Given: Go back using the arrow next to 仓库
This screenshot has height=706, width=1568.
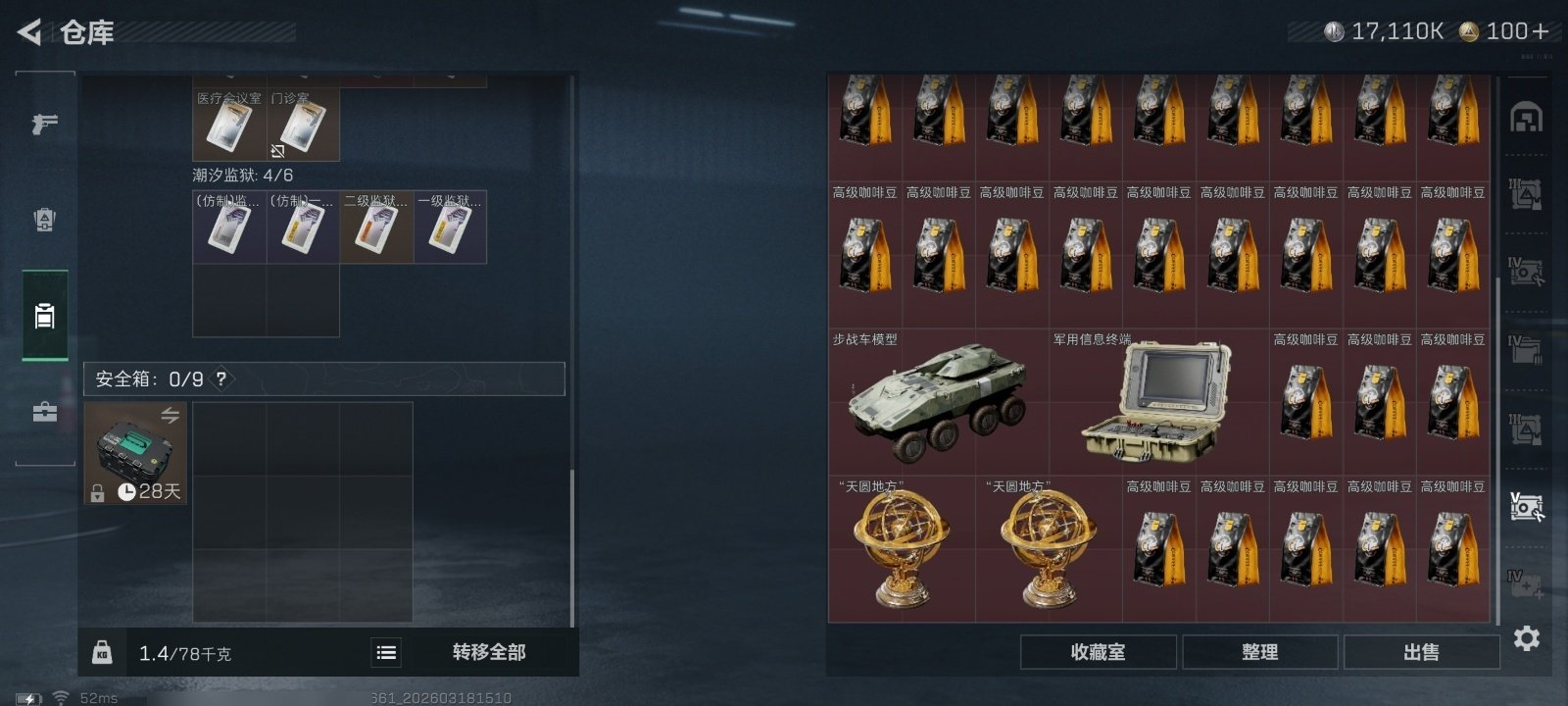Looking at the screenshot, I should click(x=29, y=32).
